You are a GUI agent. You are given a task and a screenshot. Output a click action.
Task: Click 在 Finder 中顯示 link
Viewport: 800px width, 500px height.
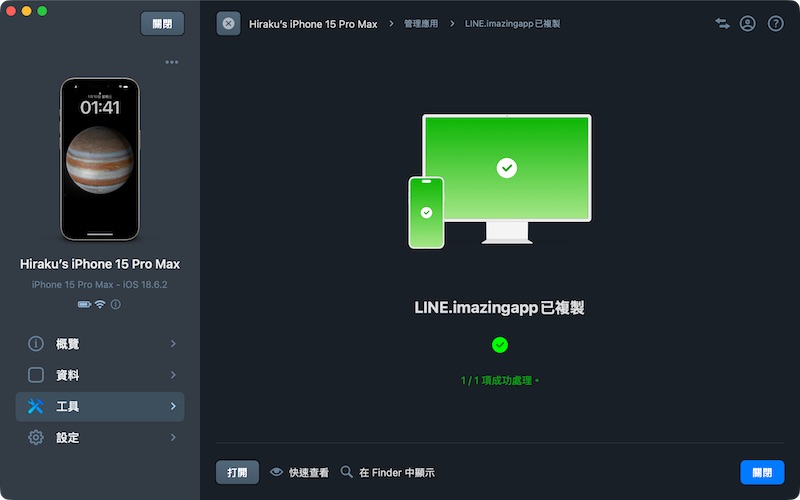point(396,472)
